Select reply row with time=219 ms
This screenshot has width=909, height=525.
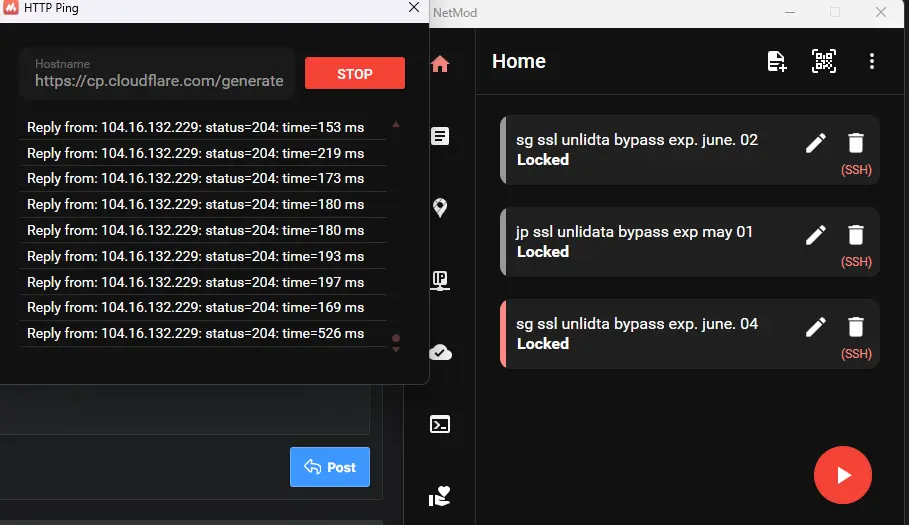pos(203,153)
